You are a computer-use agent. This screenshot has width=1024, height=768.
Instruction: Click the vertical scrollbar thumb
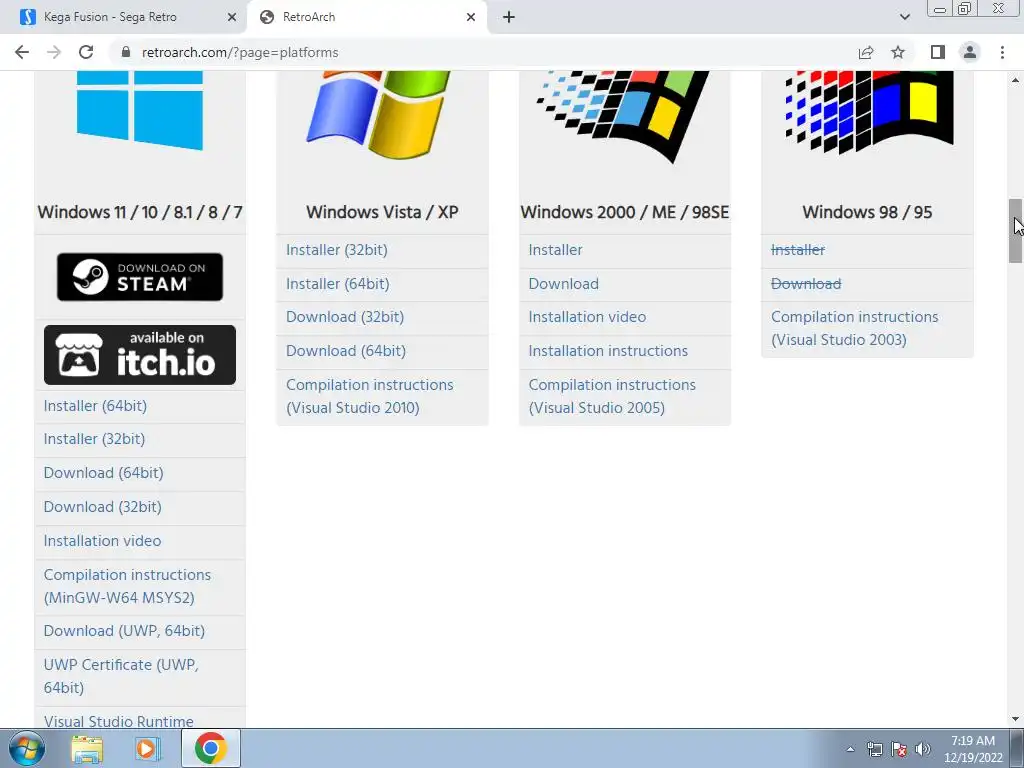pos(1015,231)
